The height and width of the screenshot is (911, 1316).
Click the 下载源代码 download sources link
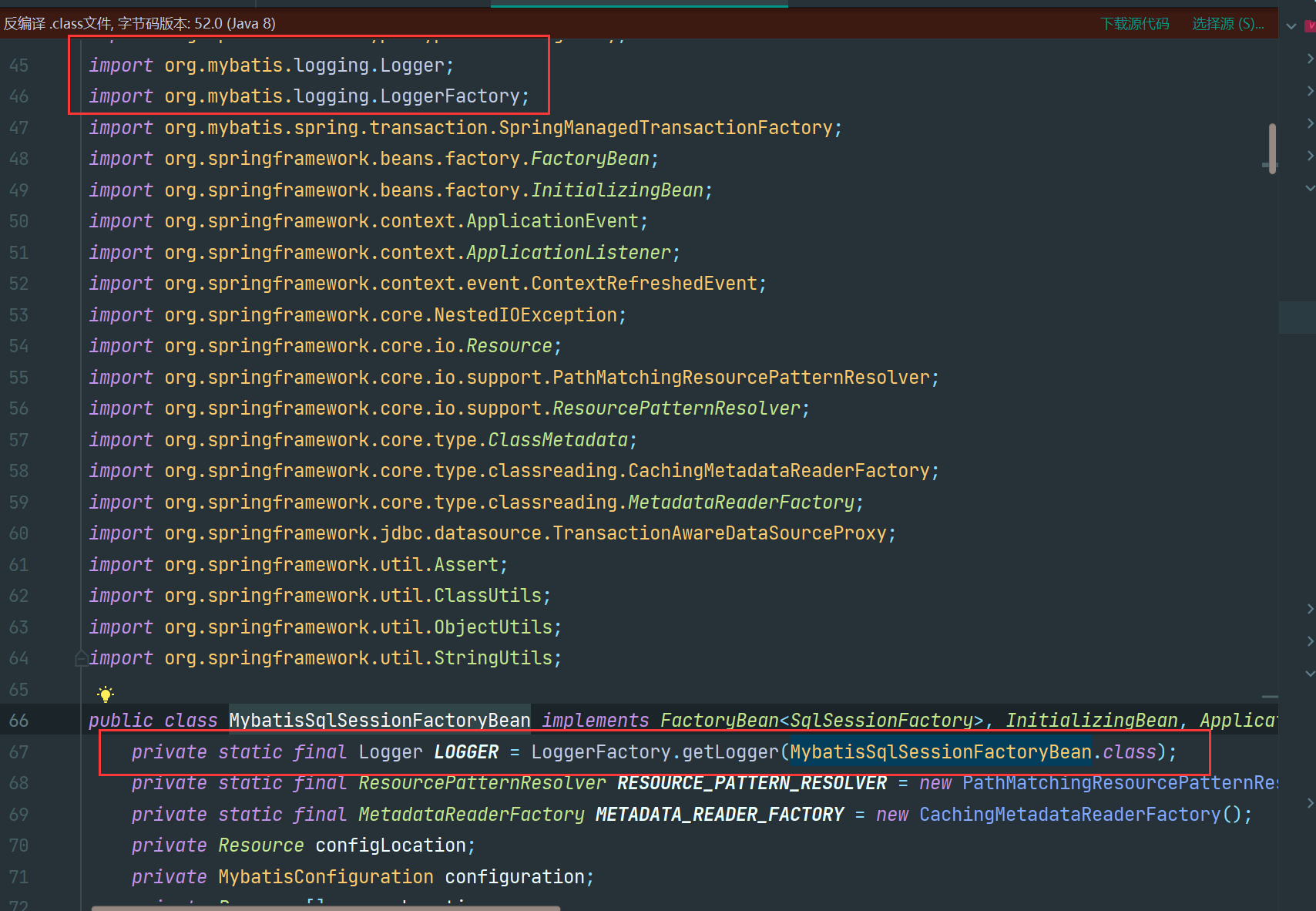pyautogui.click(x=1134, y=24)
